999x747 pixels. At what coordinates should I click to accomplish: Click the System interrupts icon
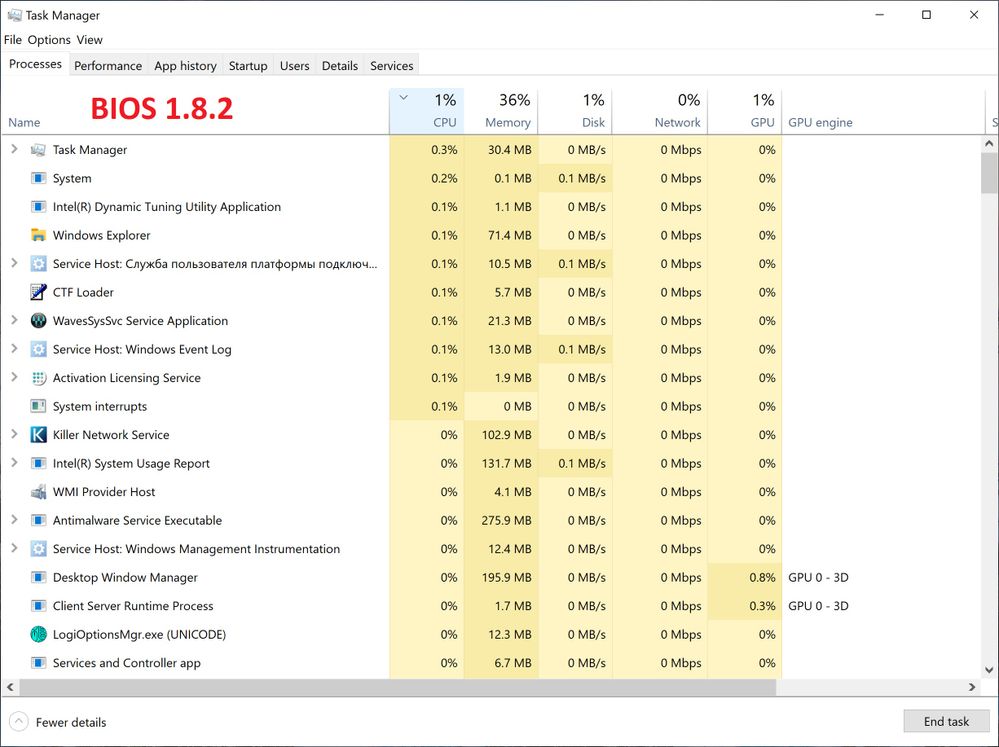click(x=38, y=406)
